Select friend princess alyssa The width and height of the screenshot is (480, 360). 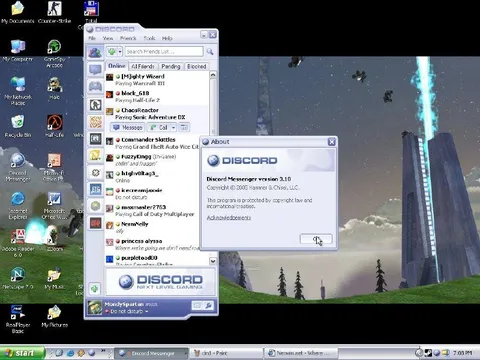click(x=153, y=244)
